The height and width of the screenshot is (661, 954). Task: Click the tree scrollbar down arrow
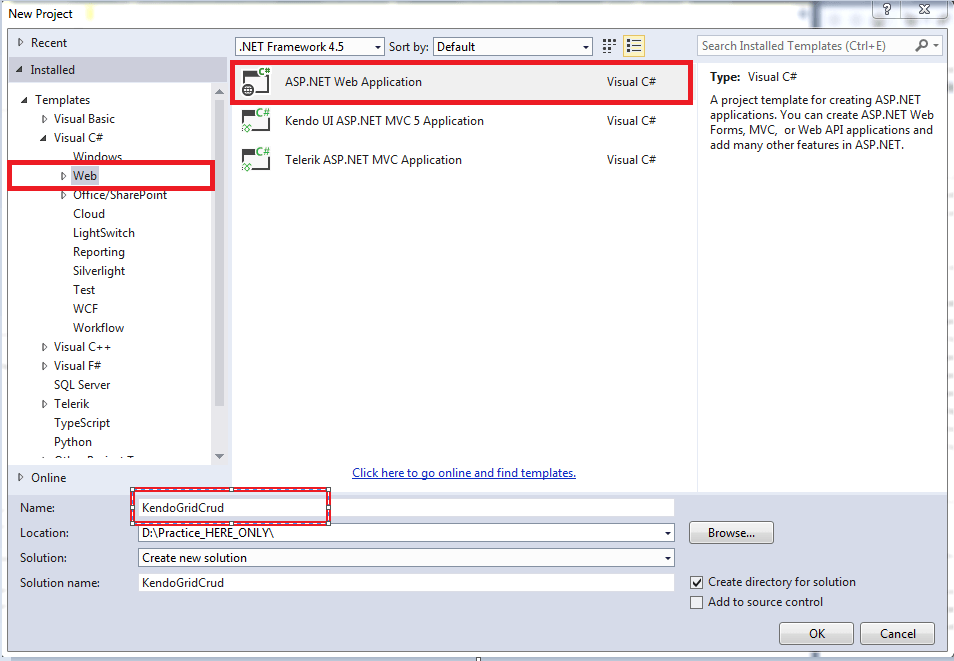pos(220,456)
